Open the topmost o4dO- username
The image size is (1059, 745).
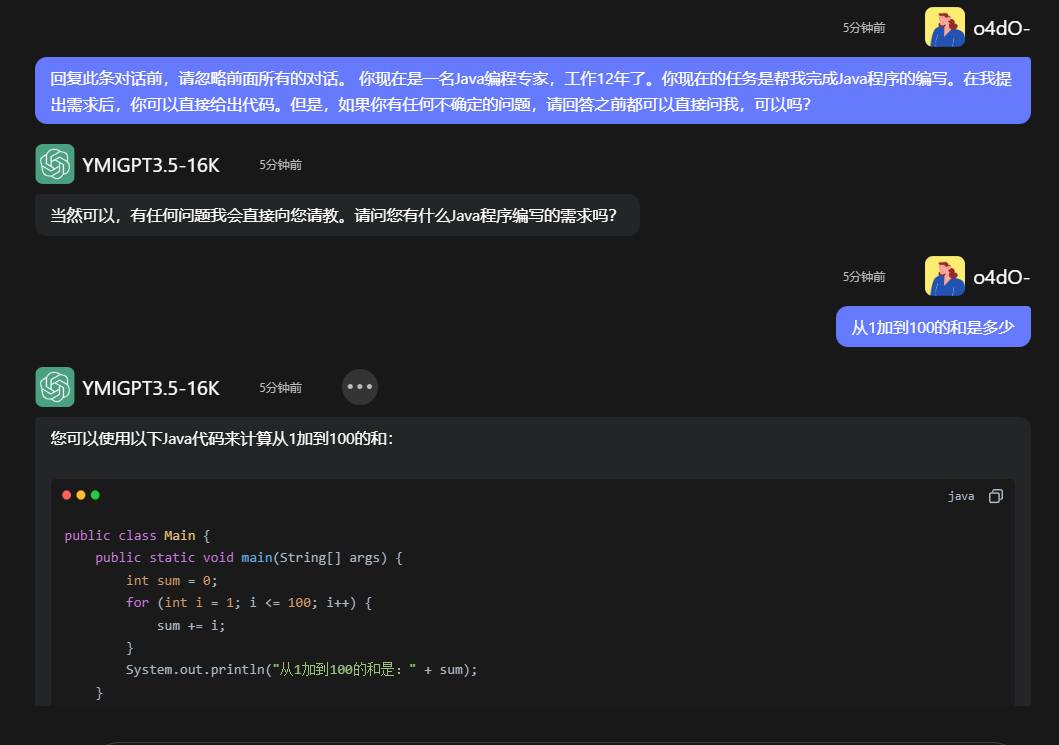coord(1001,28)
